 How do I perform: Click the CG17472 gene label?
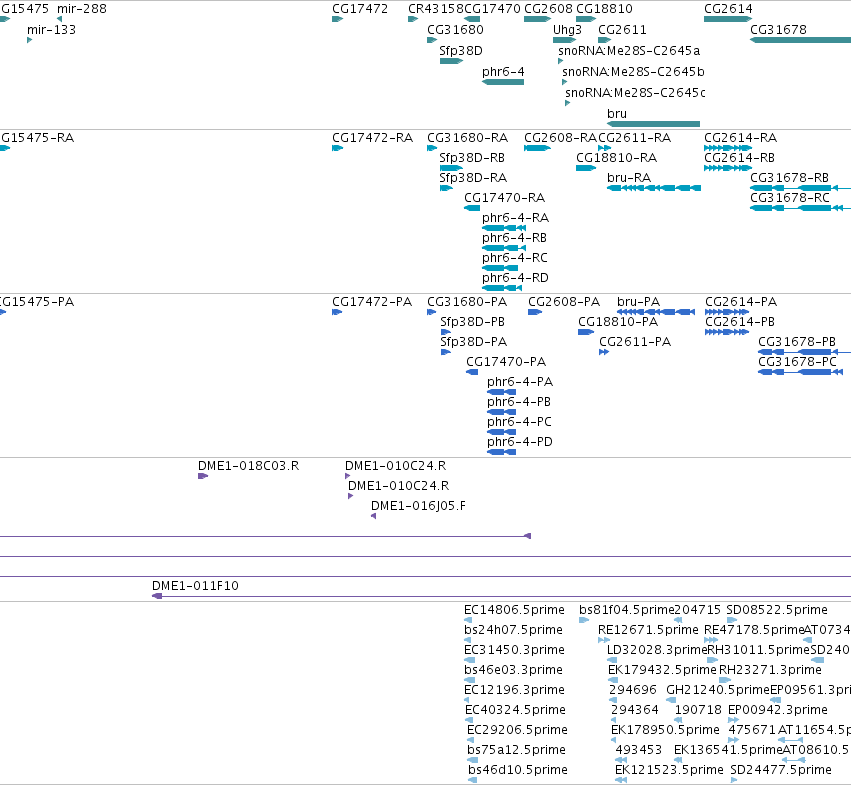360,9
